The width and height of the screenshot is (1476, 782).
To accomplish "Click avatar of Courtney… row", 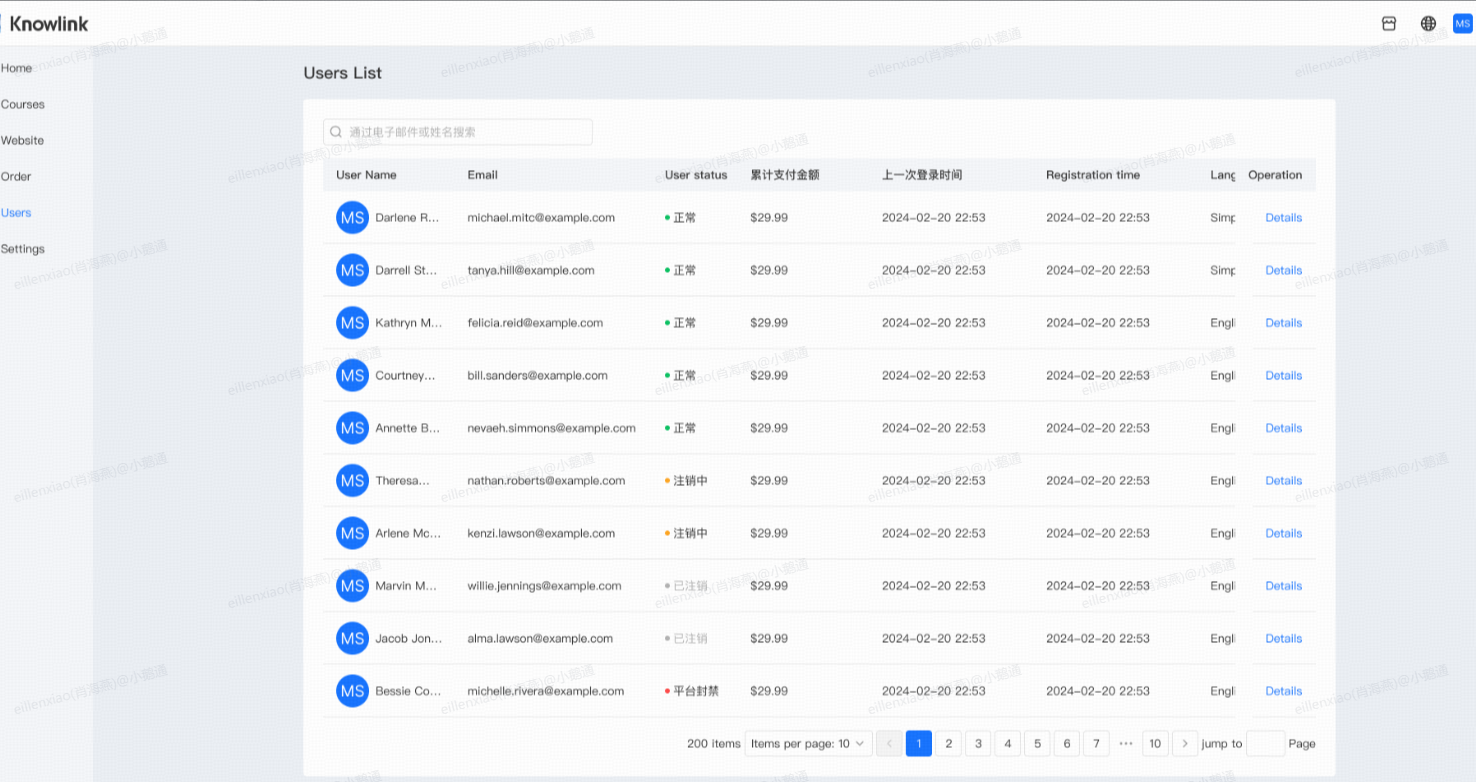I will click(352, 375).
